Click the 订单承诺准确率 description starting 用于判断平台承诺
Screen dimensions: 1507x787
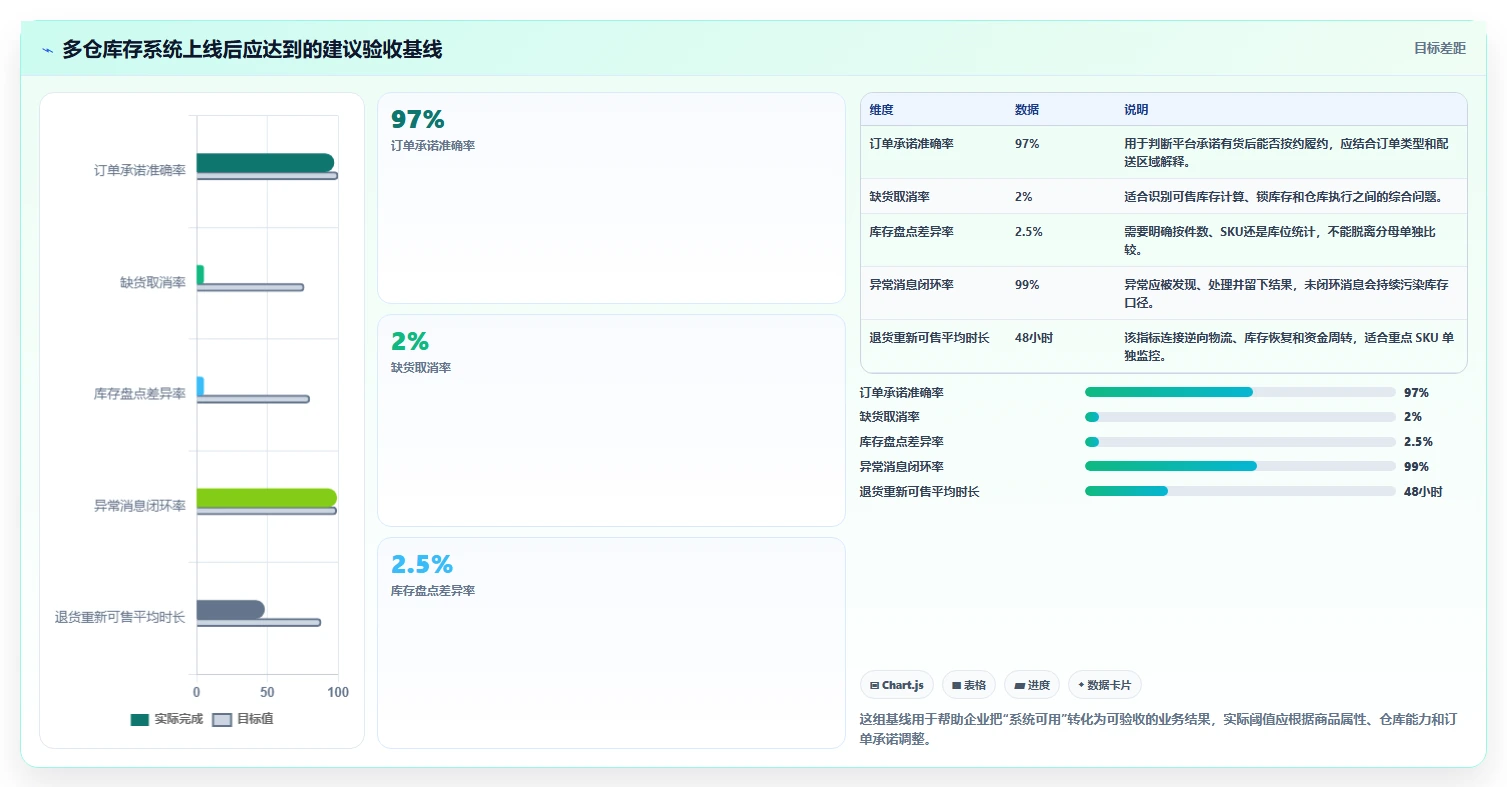tap(1286, 152)
